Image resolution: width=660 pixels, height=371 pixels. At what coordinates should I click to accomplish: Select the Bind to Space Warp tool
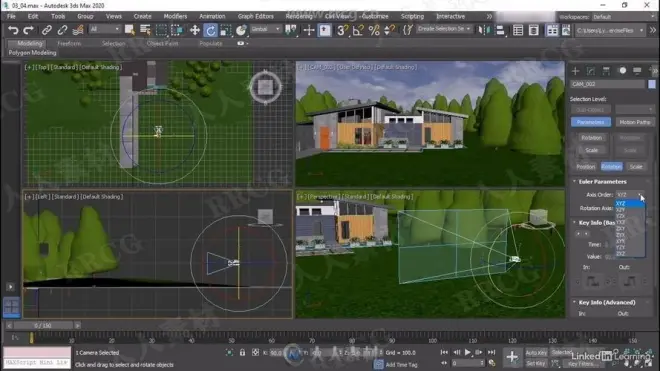pyautogui.click(x=78, y=30)
